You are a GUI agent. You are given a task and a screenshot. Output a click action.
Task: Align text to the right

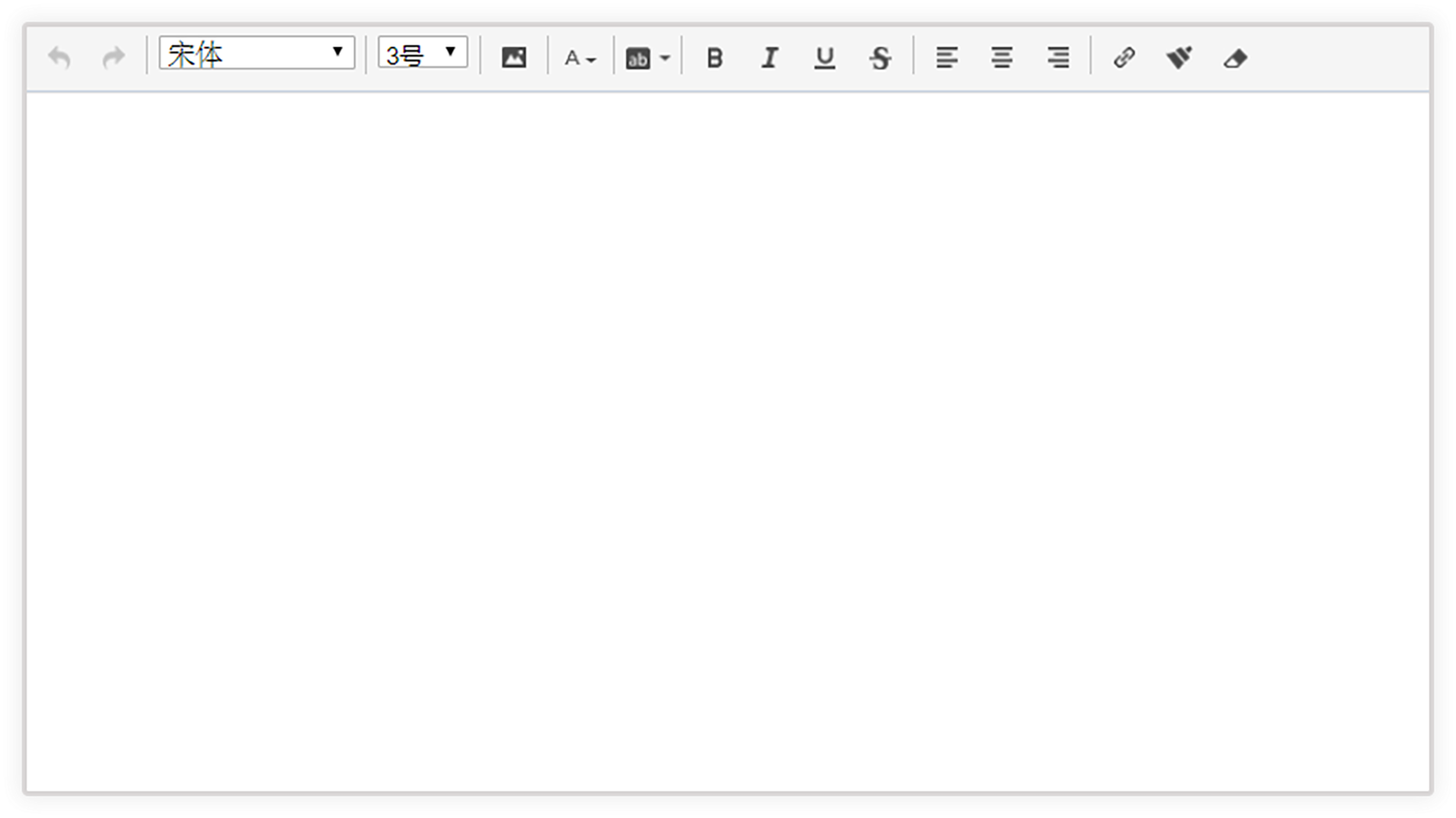(x=1058, y=58)
